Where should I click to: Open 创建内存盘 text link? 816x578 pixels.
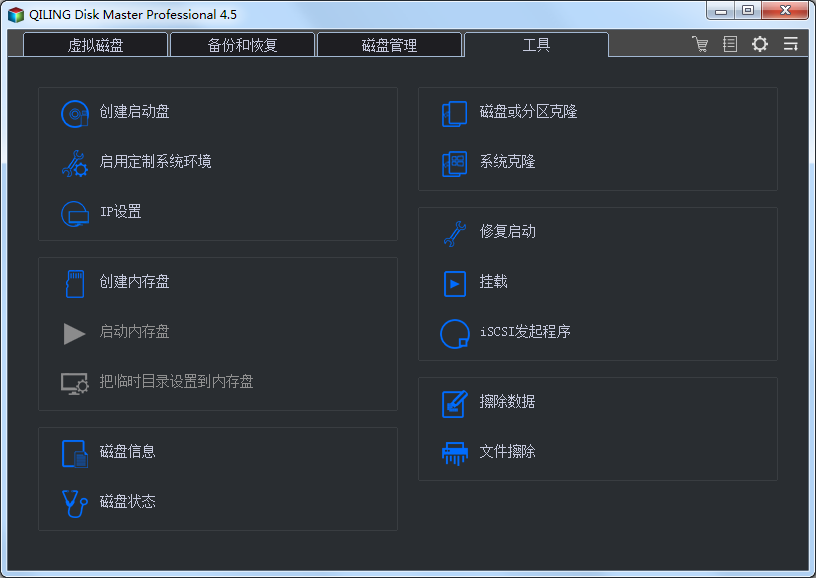click(134, 282)
